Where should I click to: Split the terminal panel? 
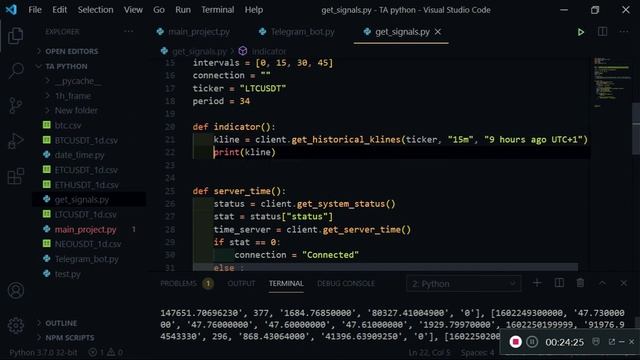pos(559,283)
